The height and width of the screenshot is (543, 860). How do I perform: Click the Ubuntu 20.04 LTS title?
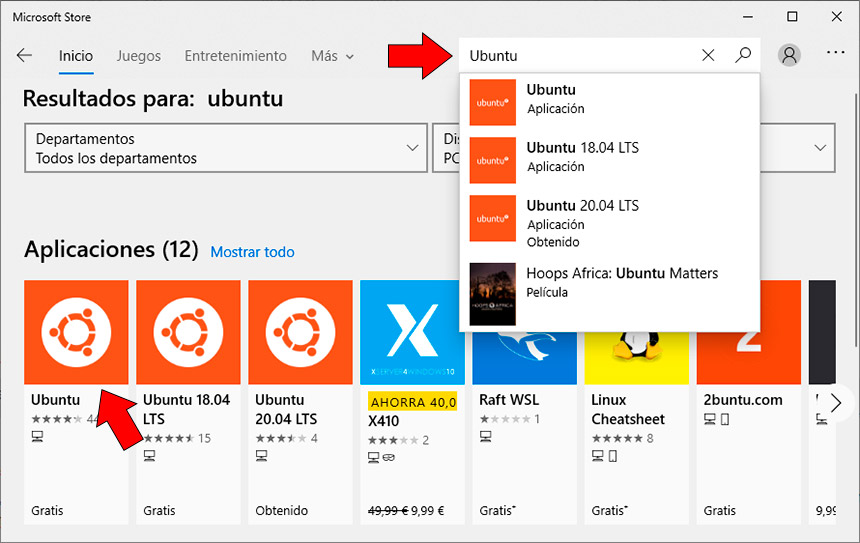(286, 409)
